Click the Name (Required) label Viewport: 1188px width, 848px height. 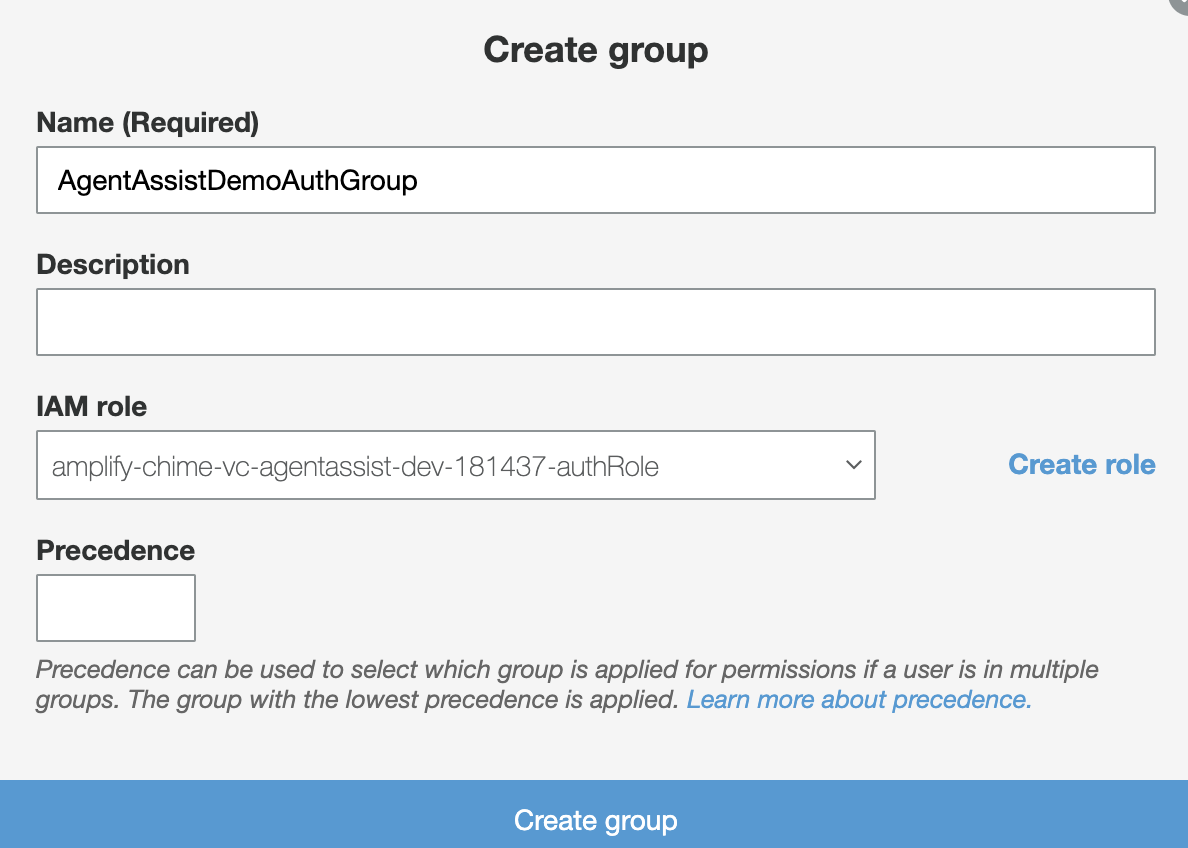coord(148,122)
